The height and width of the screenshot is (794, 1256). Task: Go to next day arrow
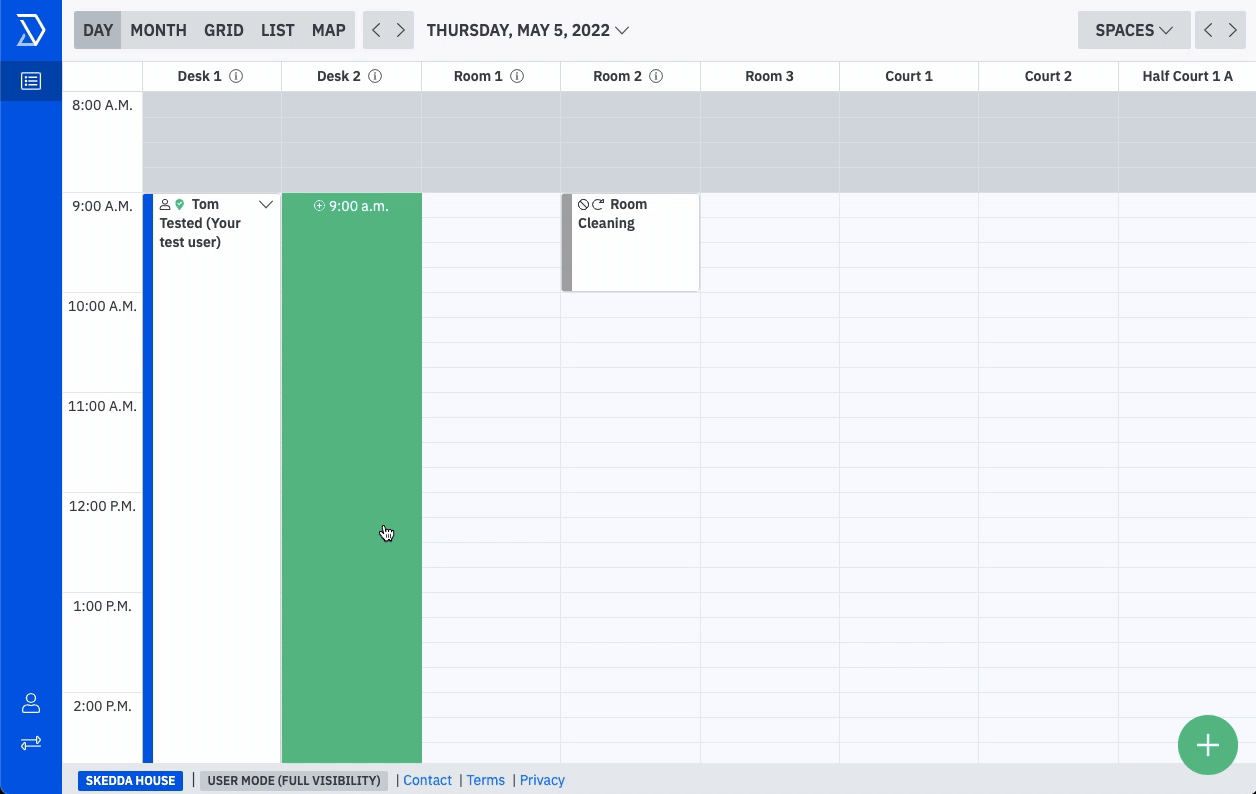tap(401, 30)
